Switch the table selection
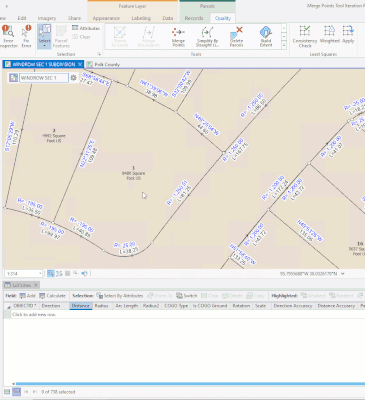Image resolution: width=365 pixels, height=400 pixels. pyautogui.click(x=187, y=296)
